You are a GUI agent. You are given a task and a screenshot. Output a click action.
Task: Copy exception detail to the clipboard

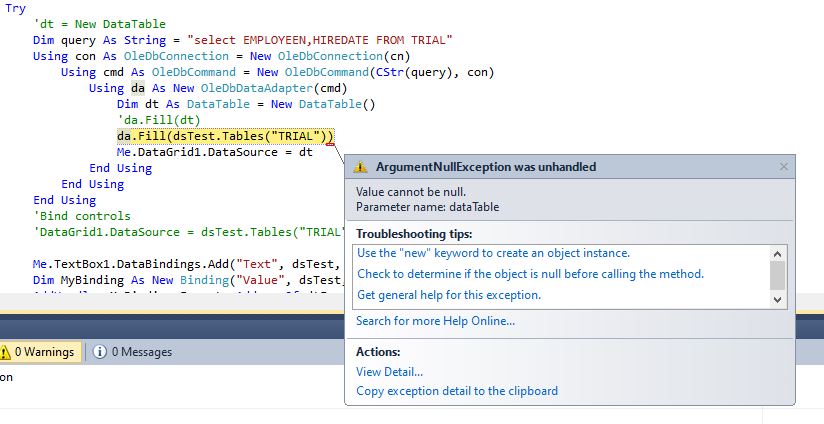pos(457,391)
